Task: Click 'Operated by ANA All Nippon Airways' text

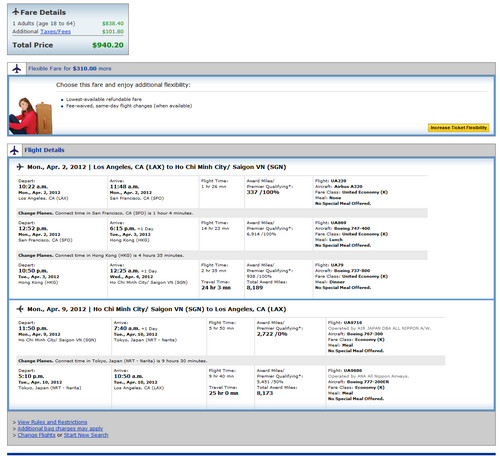Action: click(368, 376)
